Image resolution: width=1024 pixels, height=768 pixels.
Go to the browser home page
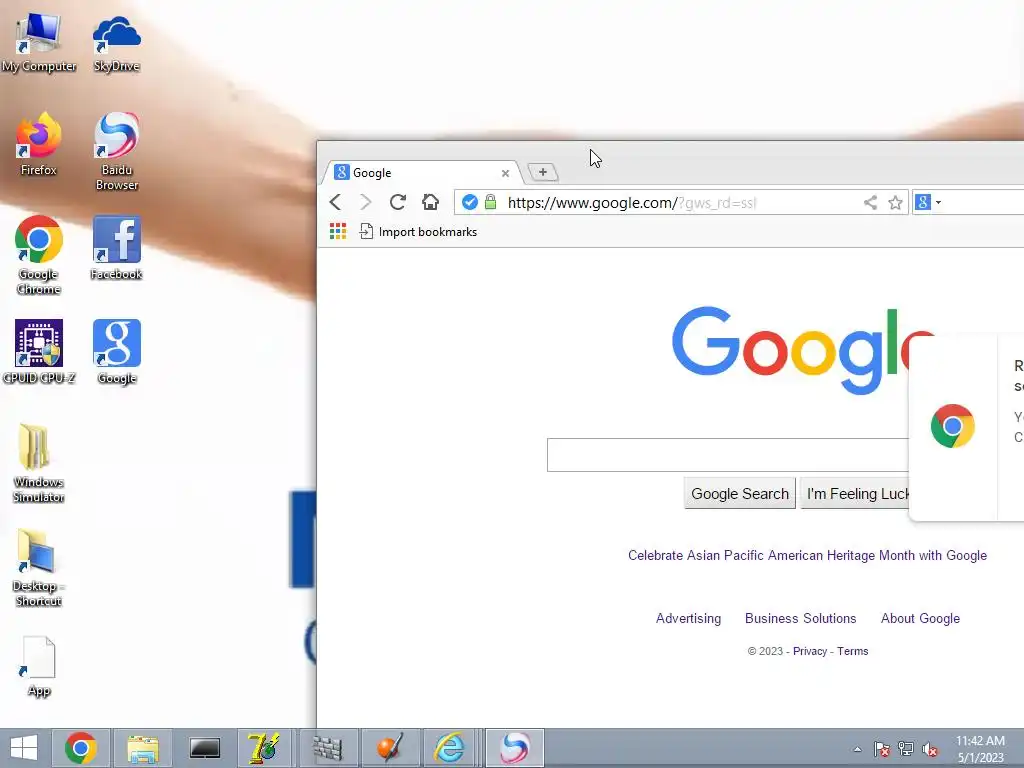click(x=430, y=202)
